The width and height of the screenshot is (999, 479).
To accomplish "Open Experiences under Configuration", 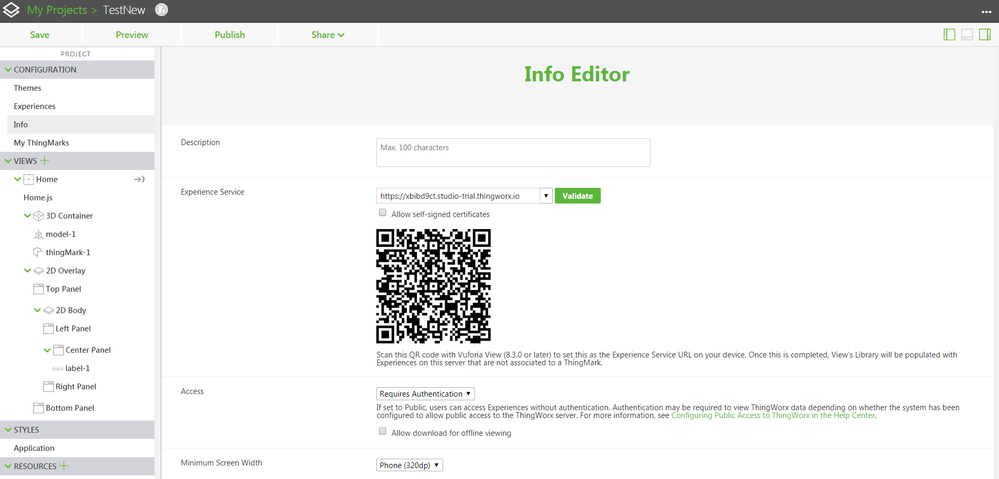I will coord(34,106).
